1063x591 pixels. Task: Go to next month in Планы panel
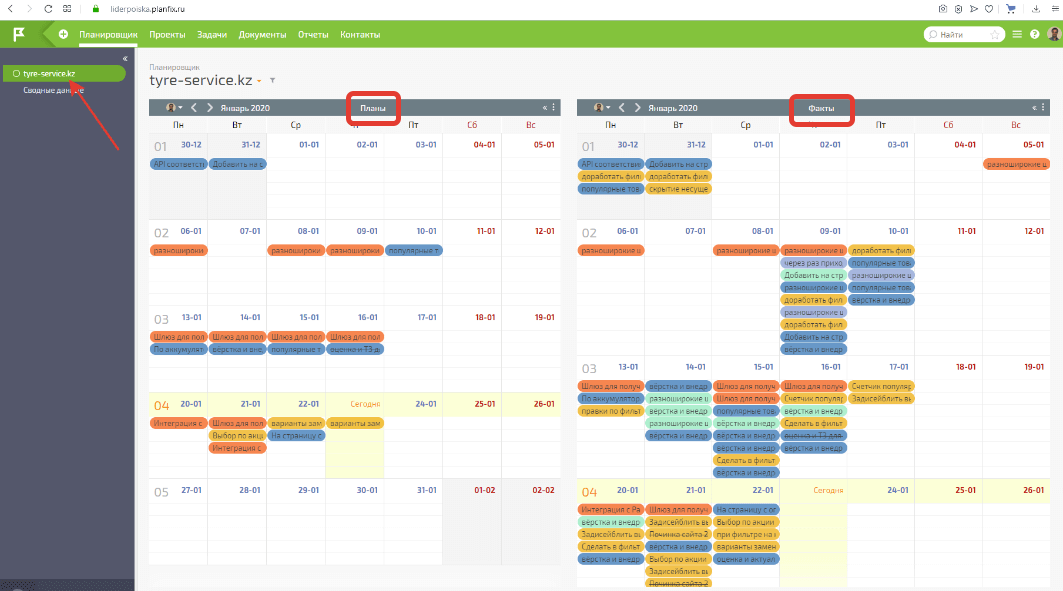click(209, 108)
